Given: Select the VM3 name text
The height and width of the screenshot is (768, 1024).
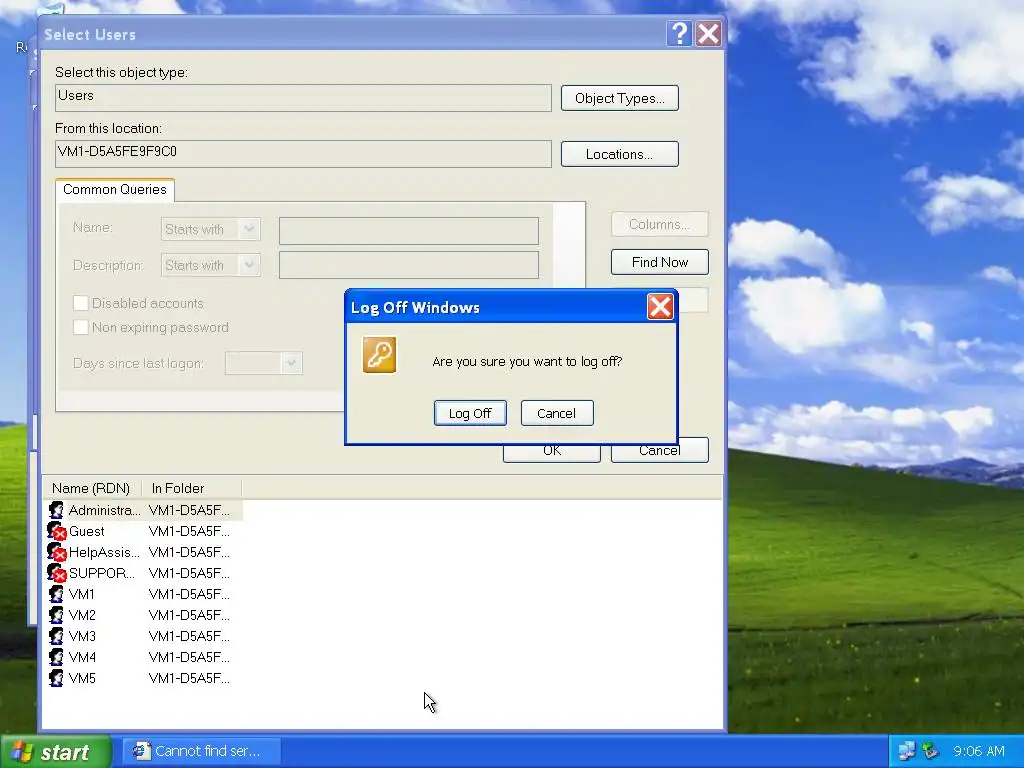Looking at the screenshot, I should (82, 636).
